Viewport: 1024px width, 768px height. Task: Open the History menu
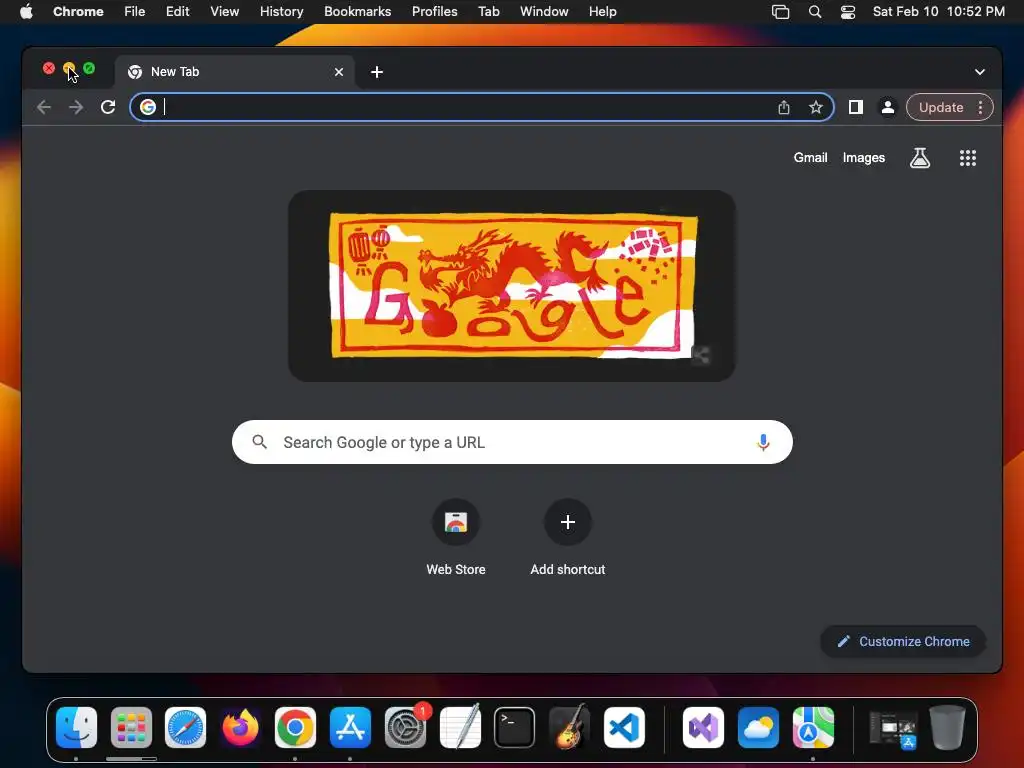tap(281, 11)
